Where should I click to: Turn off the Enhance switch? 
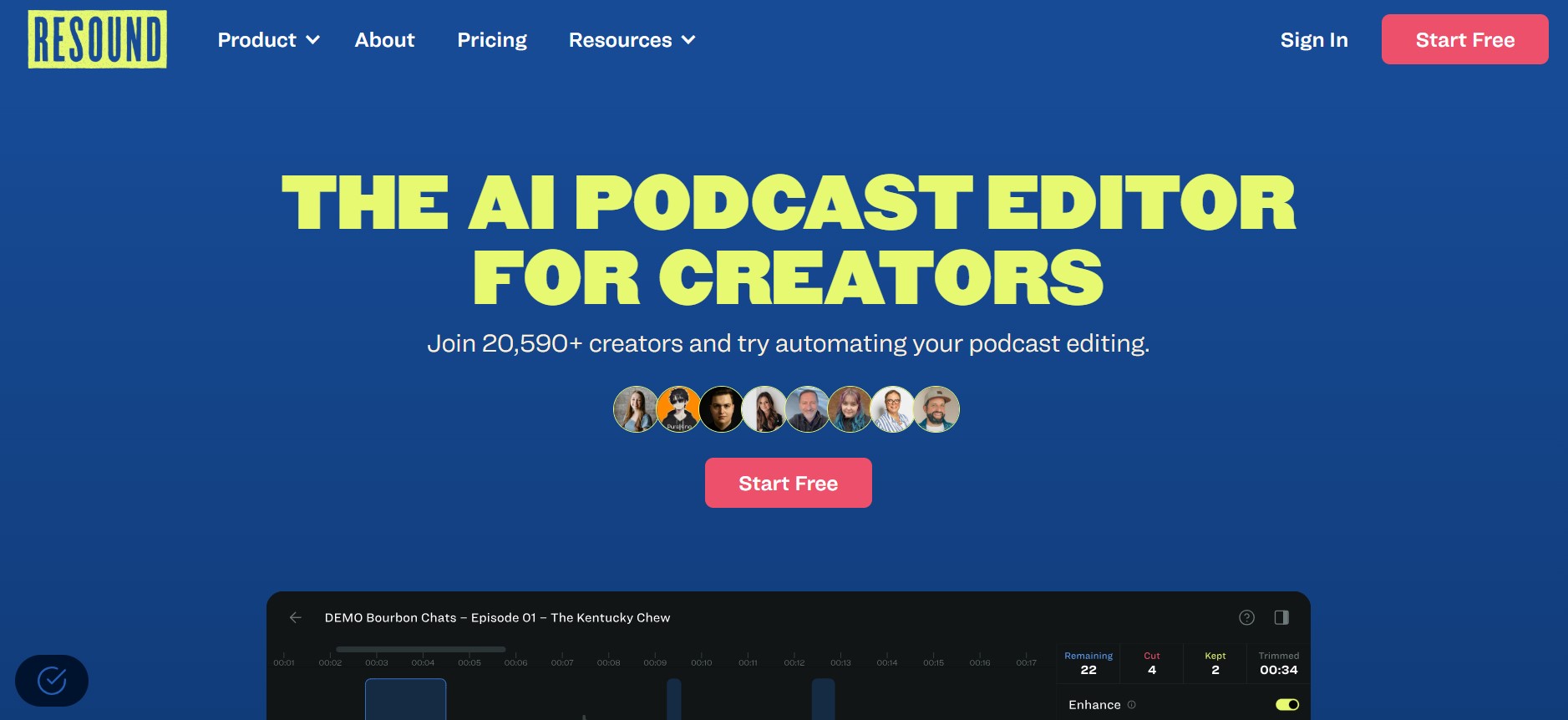pyautogui.click(x=1287, y=705)
